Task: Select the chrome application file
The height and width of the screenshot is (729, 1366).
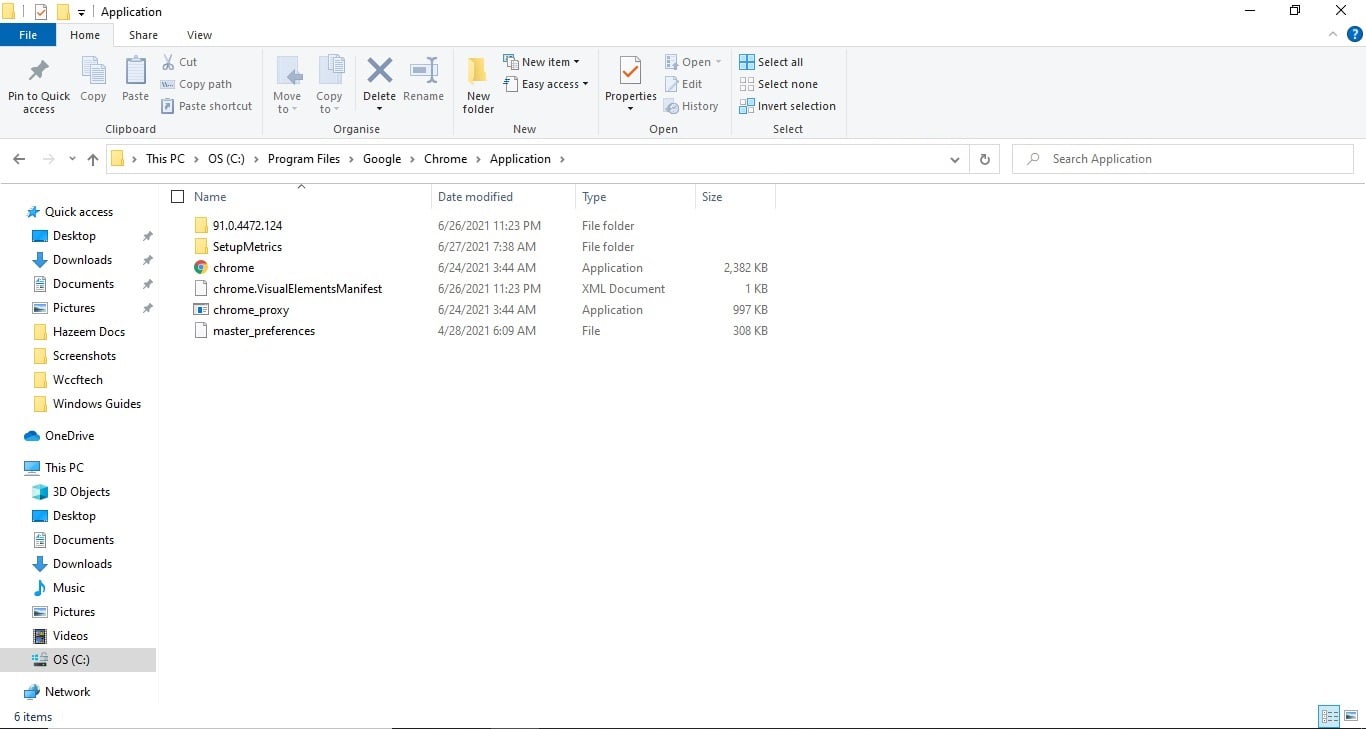Action: coord(233,268)
